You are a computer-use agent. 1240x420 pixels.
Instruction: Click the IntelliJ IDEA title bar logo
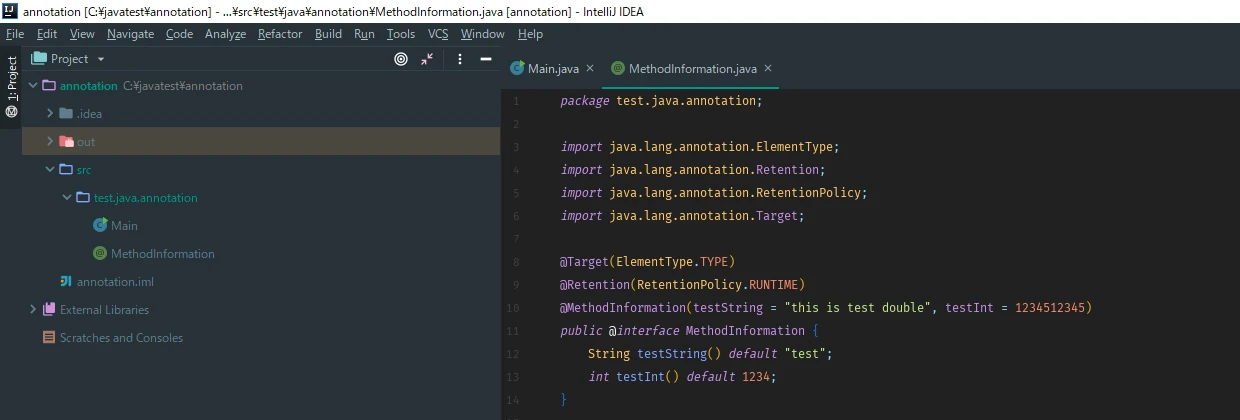11,12
